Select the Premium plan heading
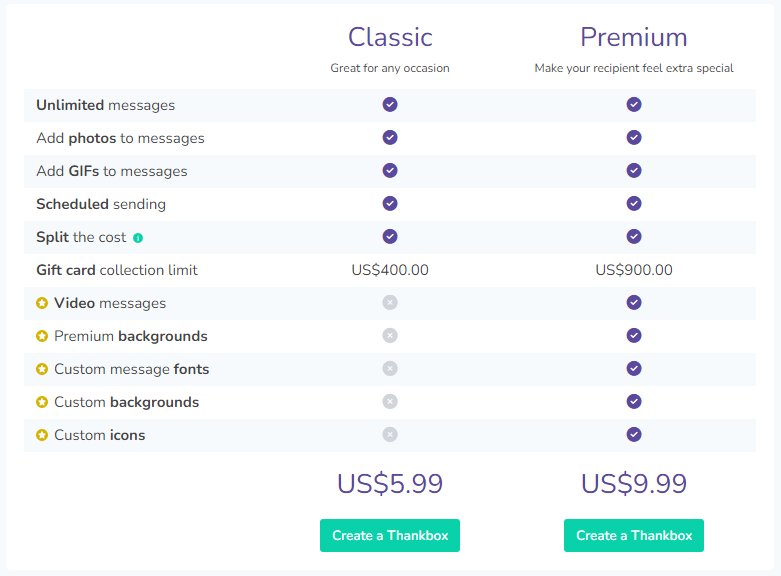 coord(634,37)
